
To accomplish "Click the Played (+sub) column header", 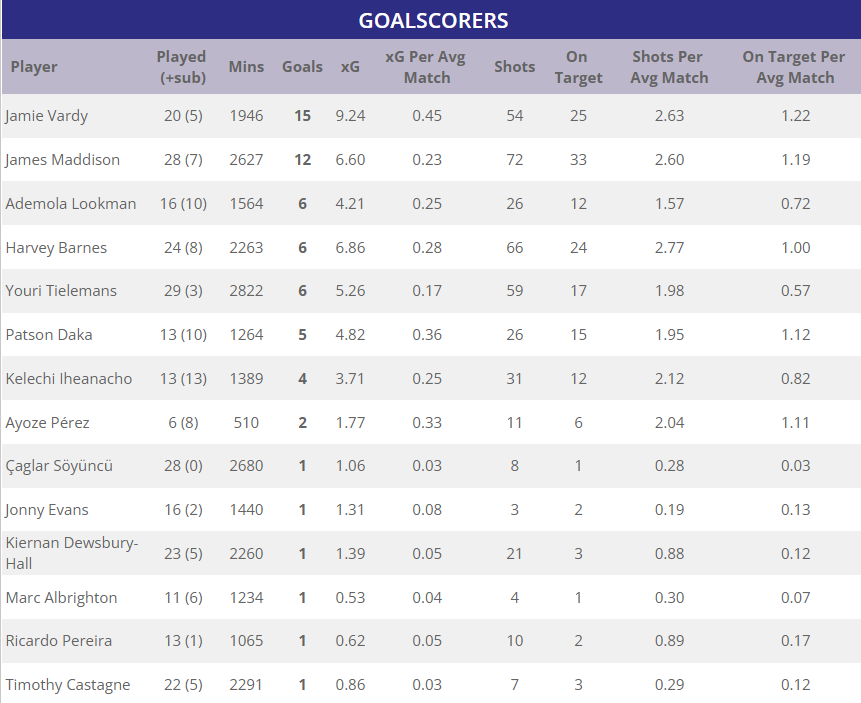I will (x=182, y=67).
